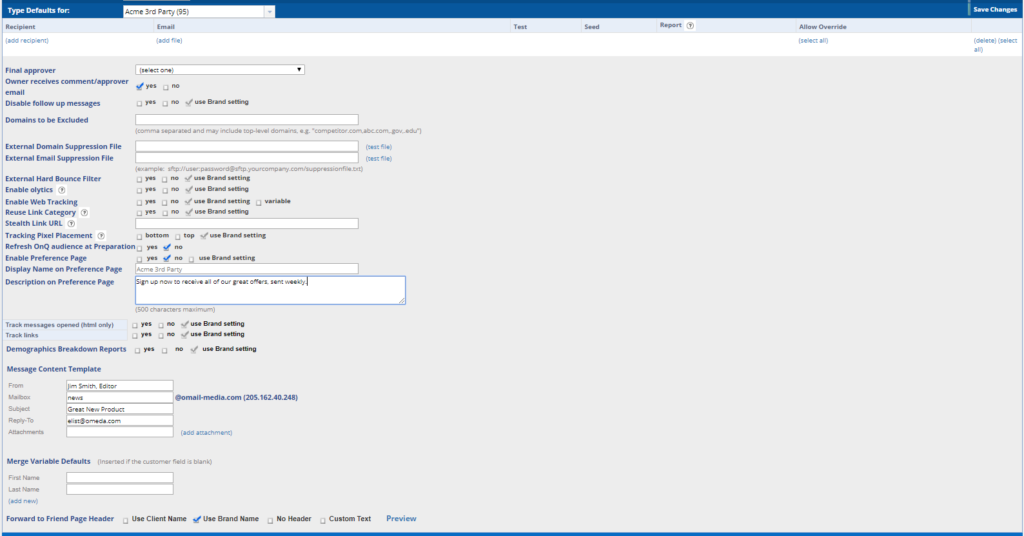Check variable for Enable Web Tracking
Image resolution: width=1024 pixels, height=536 pixels.
[259, 202]
